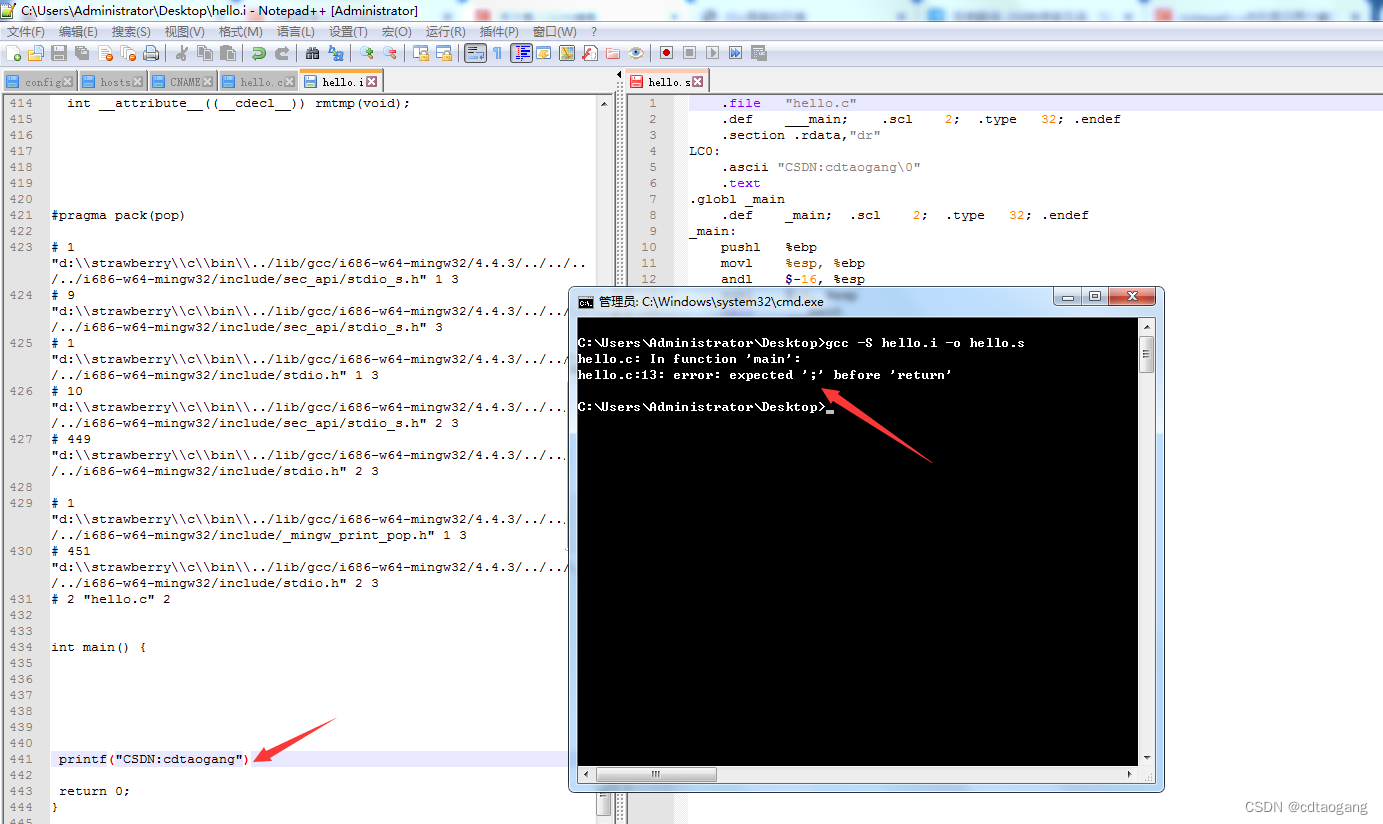The width and height of the screenshot is (1383, 824).
Task: Toggle the Document Map panel icon
Action: click(567, 53)
